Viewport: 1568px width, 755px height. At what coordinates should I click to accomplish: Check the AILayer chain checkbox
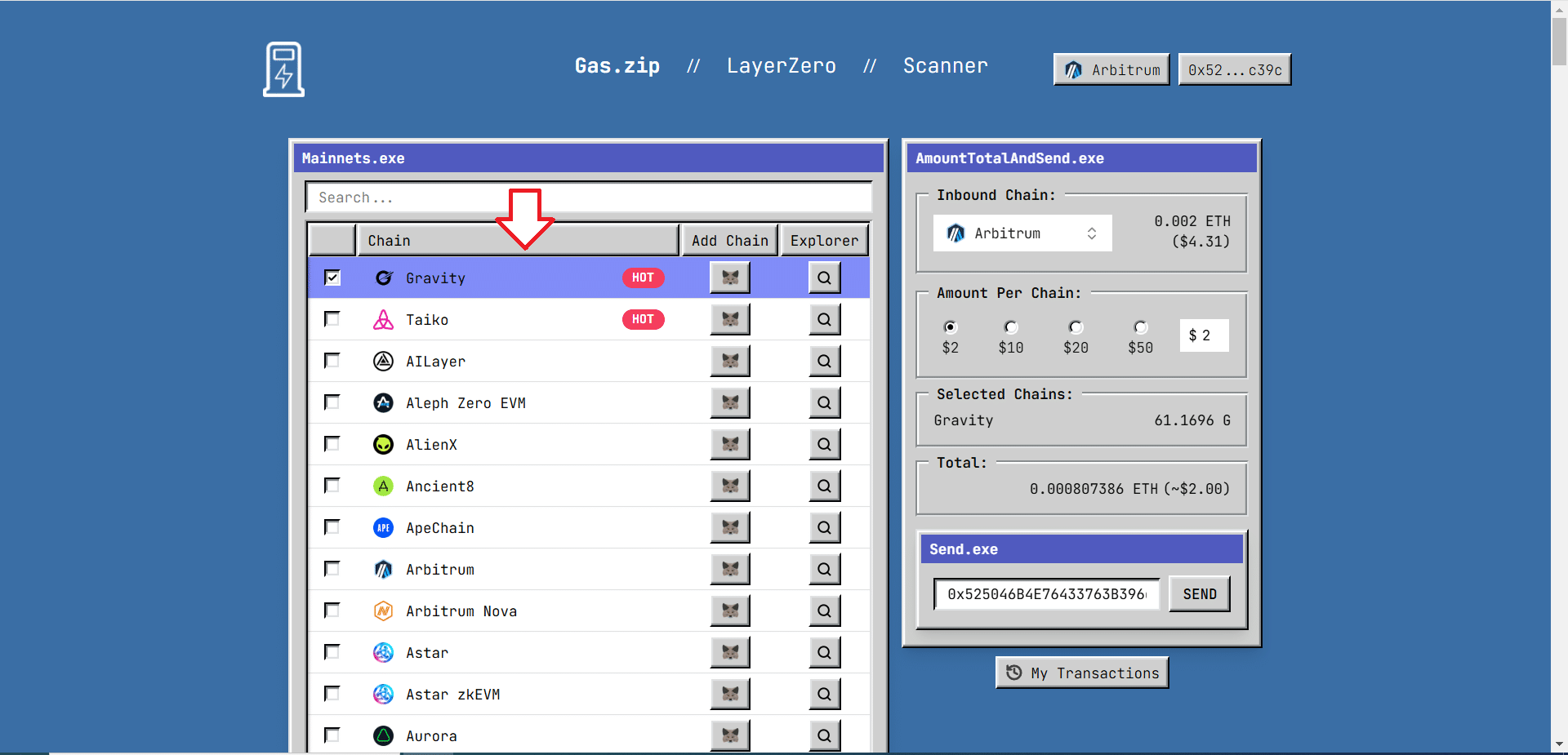(x=332, y=360)
